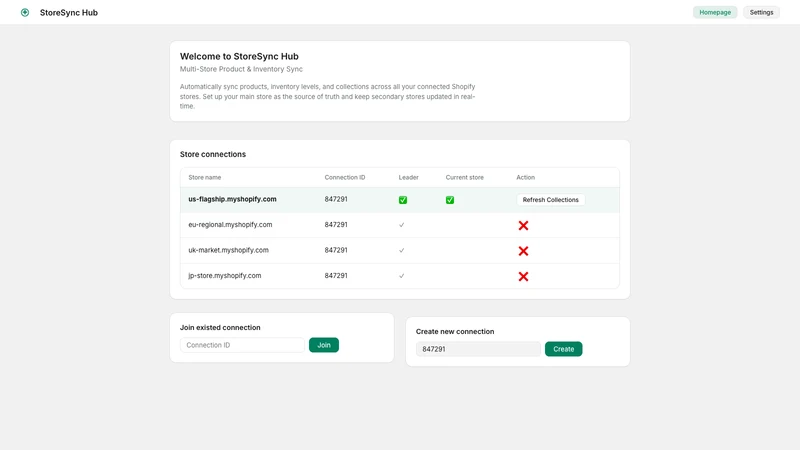Select uk-market.myshopify.com store name

click(x=228, y=250)
